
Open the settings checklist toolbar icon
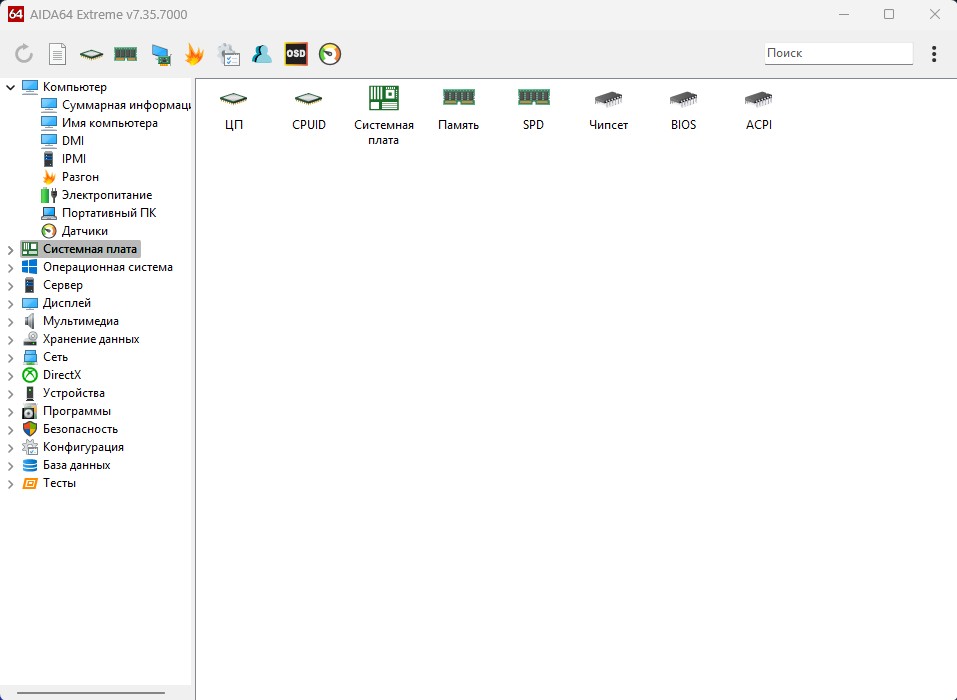point(229,54)
